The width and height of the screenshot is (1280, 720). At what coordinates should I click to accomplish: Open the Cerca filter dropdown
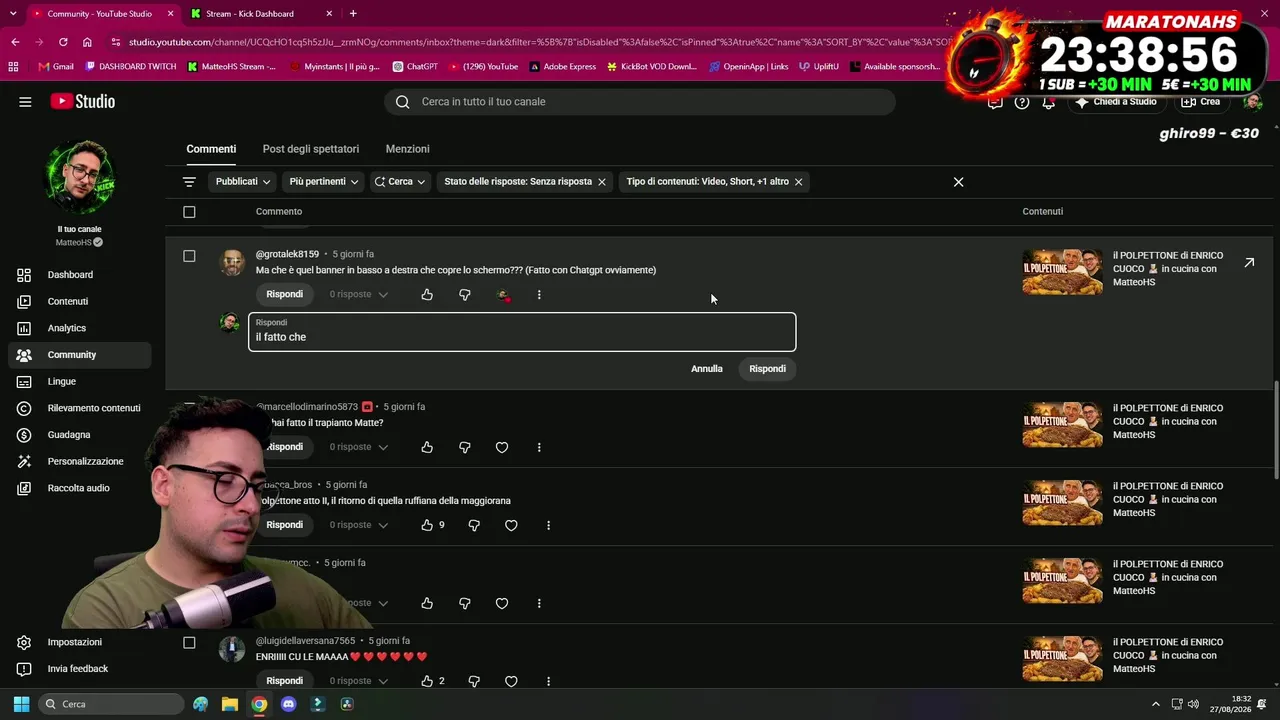click(400, 182)
